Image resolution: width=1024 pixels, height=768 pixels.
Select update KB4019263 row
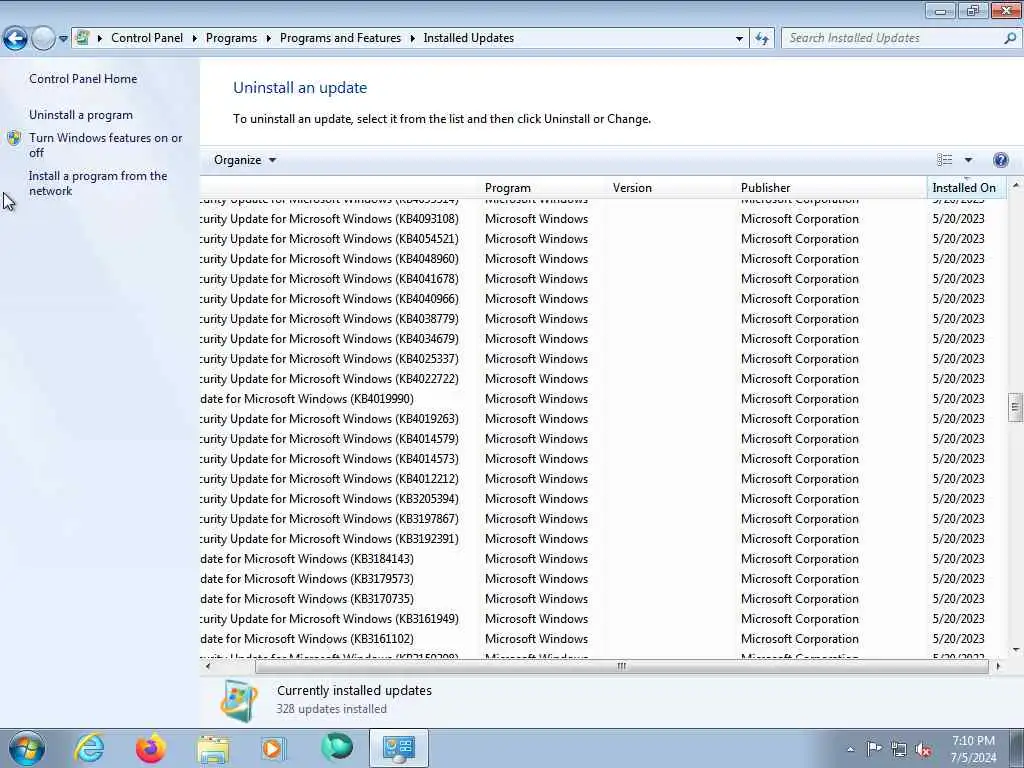pos(604,419)
